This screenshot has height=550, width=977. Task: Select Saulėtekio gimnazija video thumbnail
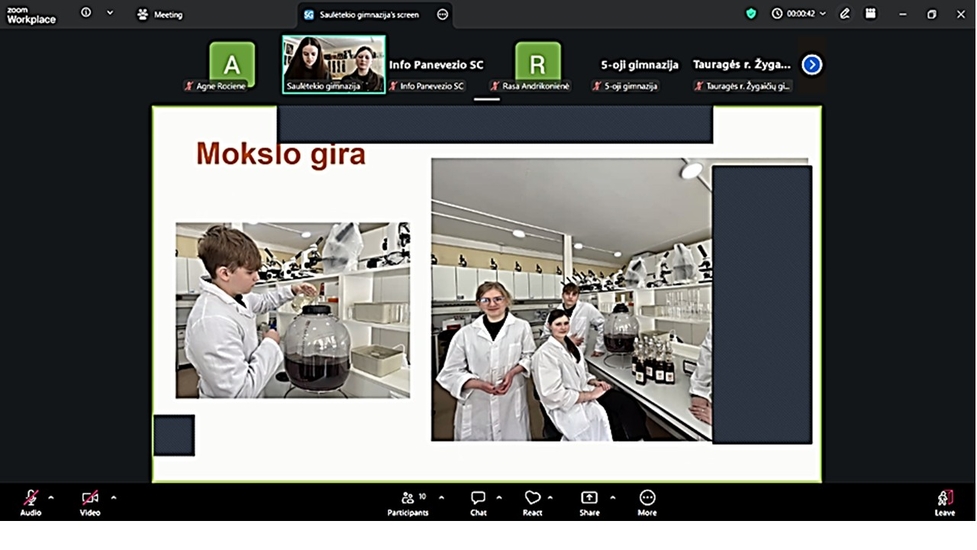pos(334,65)
